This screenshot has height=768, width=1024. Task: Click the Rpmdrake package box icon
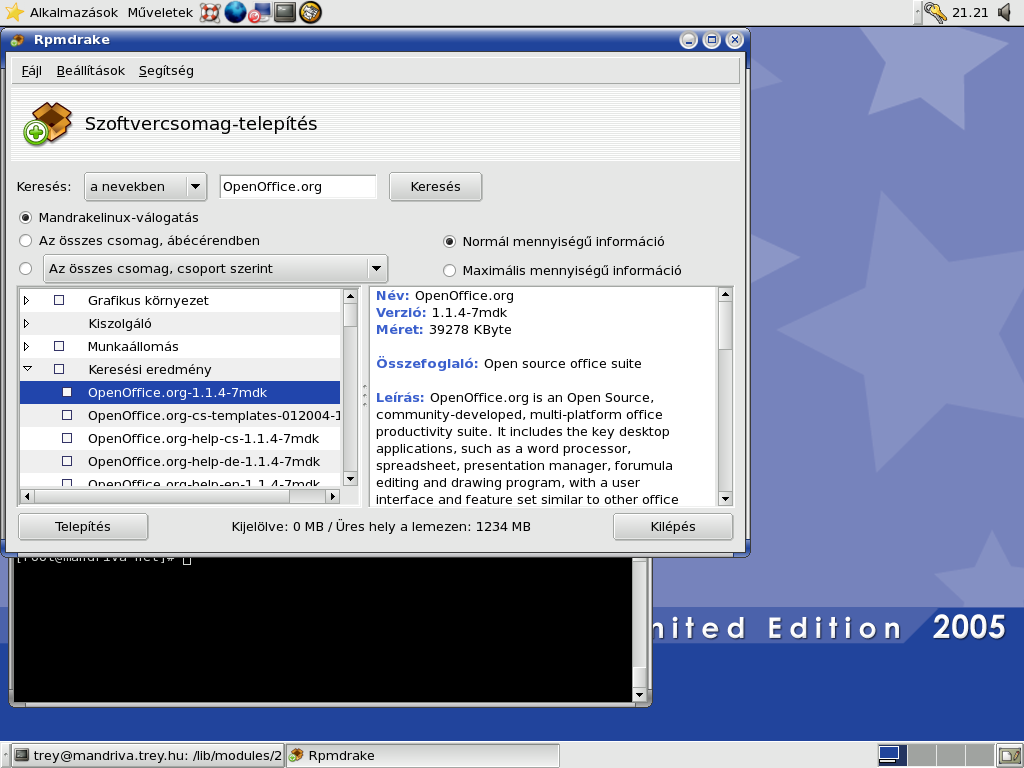pos(48,123)
